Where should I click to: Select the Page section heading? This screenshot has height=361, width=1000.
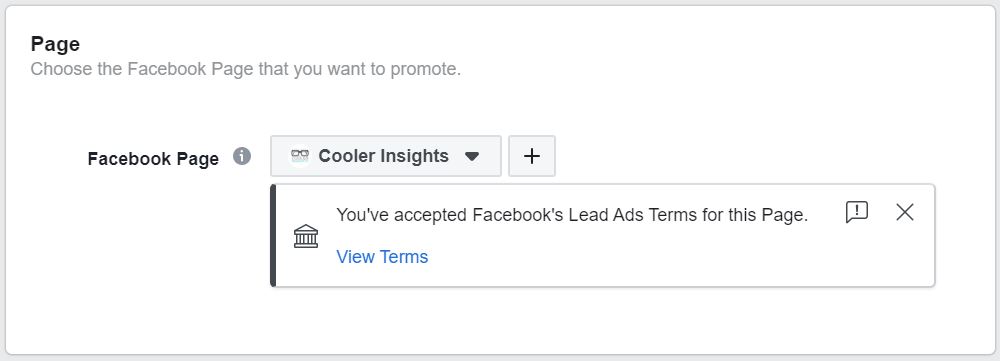[x=55, y=44]
